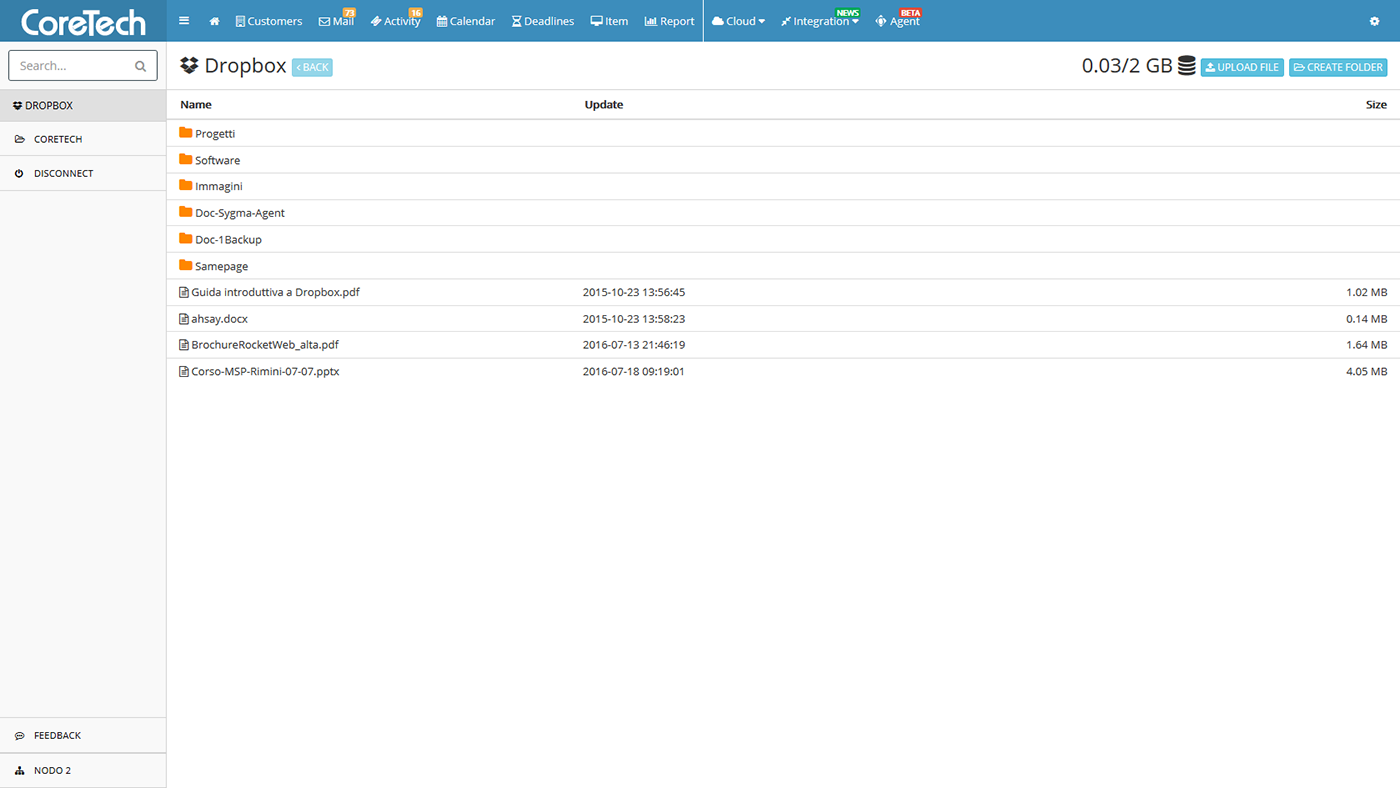The width and height of the screenshot is (1400, 788).
Task: Open Report in the top navigation
Action: 669,21
